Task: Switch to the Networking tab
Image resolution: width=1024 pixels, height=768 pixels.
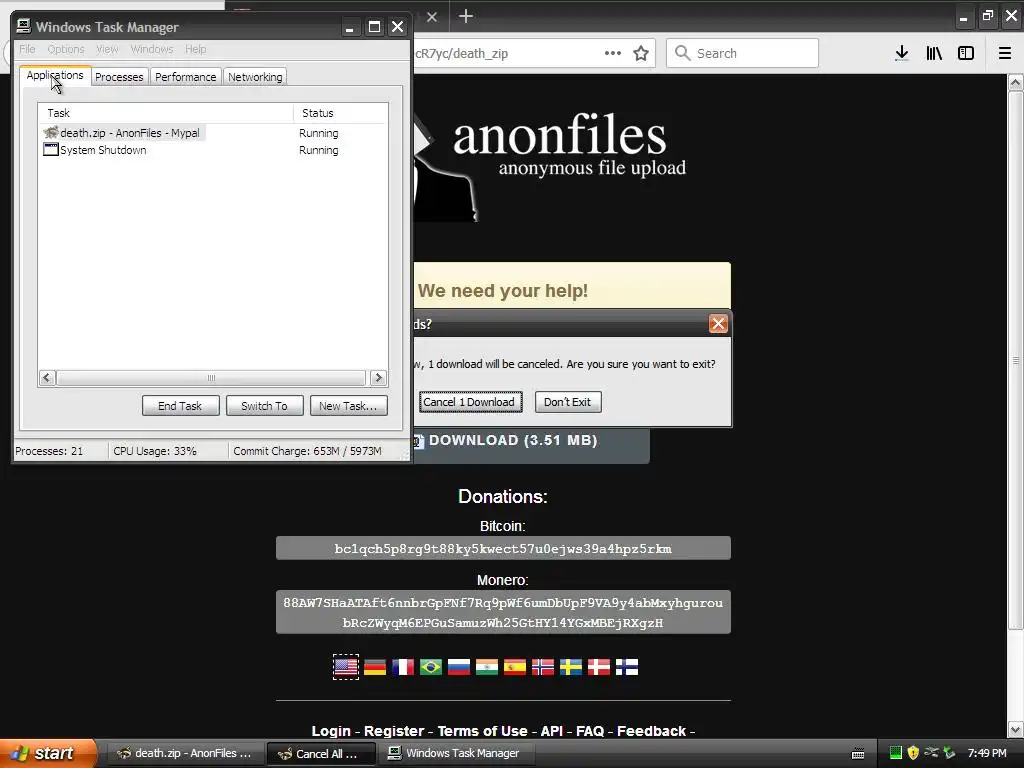Action: 255,77
